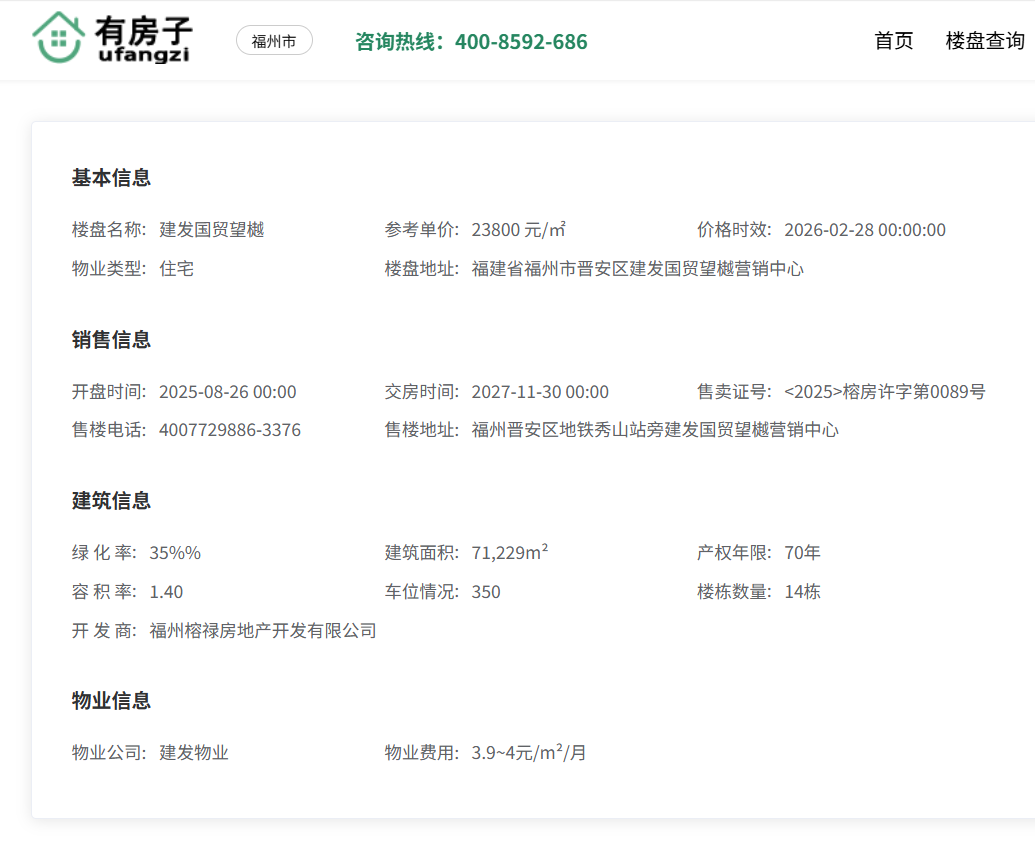Open the 福州市 city selector
The image size is (1035, 841).
[274, 41]
